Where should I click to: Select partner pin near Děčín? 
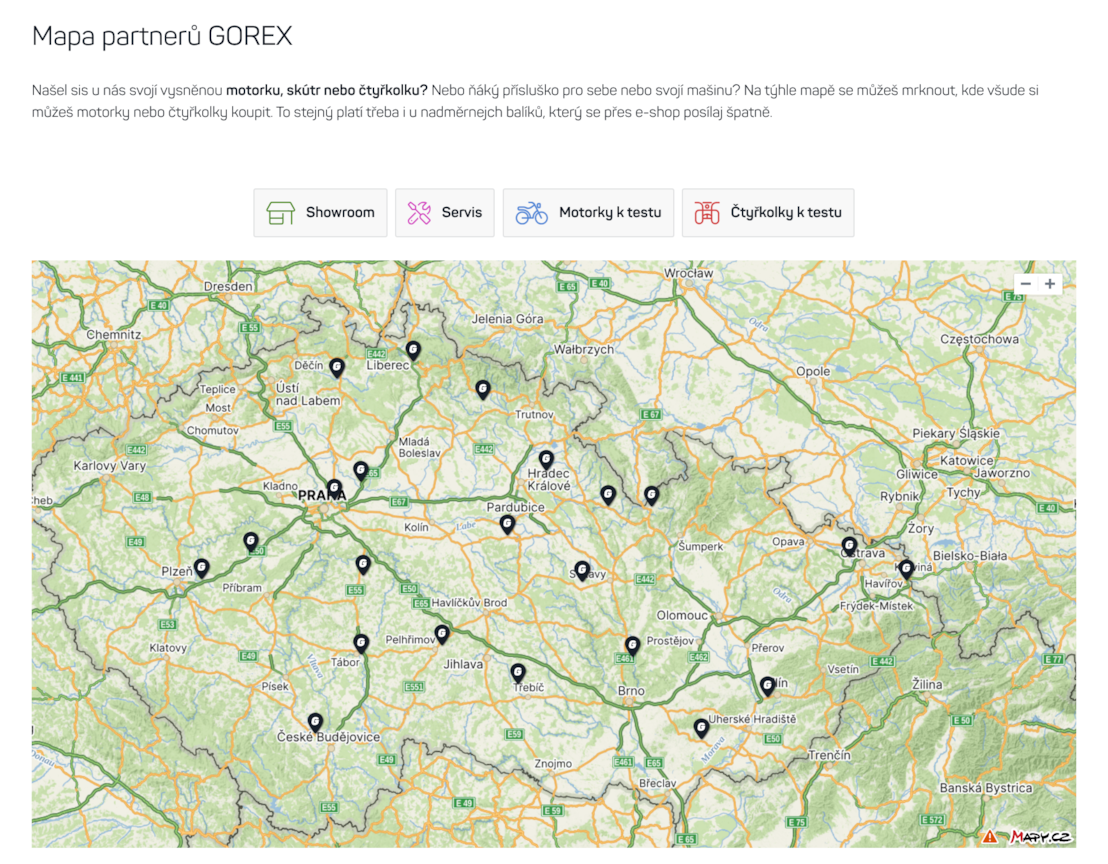[x=337, y=367]
